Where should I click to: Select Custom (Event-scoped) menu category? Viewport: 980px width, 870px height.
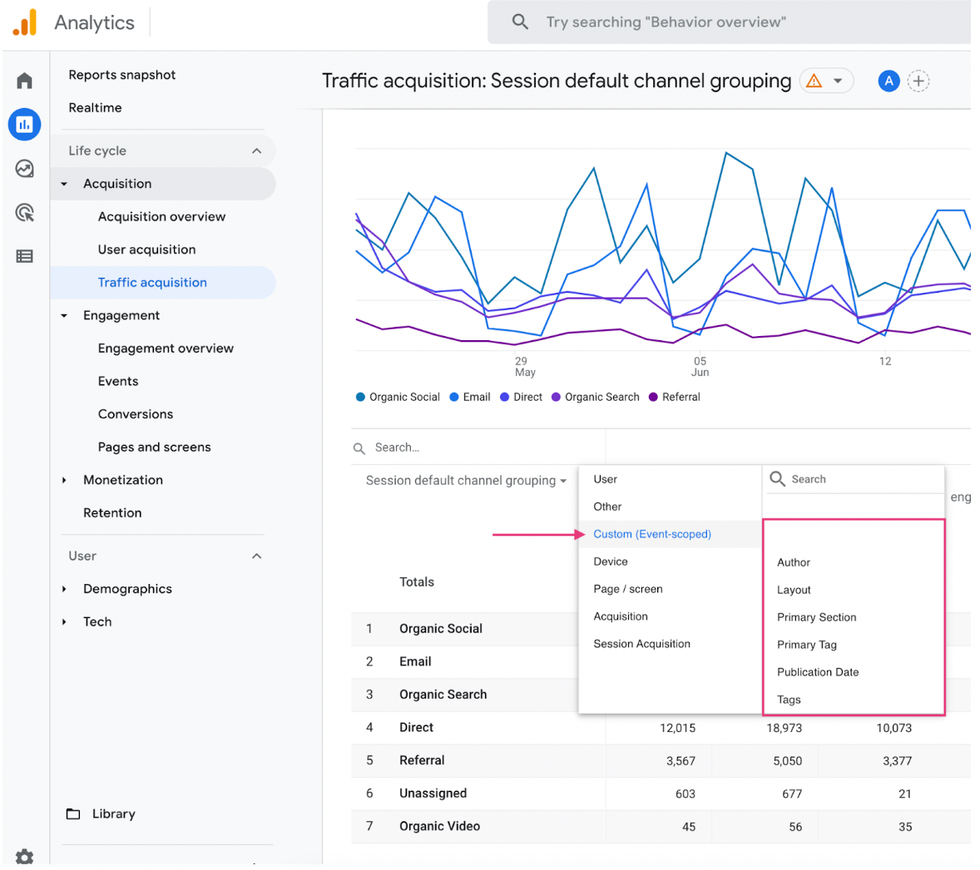click(x=652, y=534)
